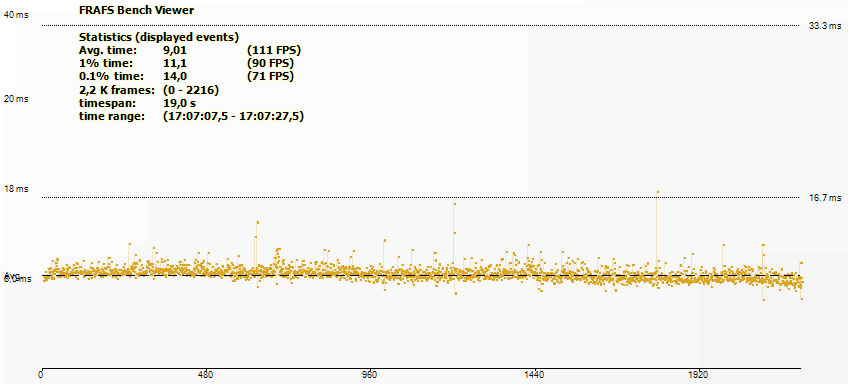848x384 pixels.
Task: Click the tallest spike point above 16.7 ms line
Action: (x=657, y=191)
